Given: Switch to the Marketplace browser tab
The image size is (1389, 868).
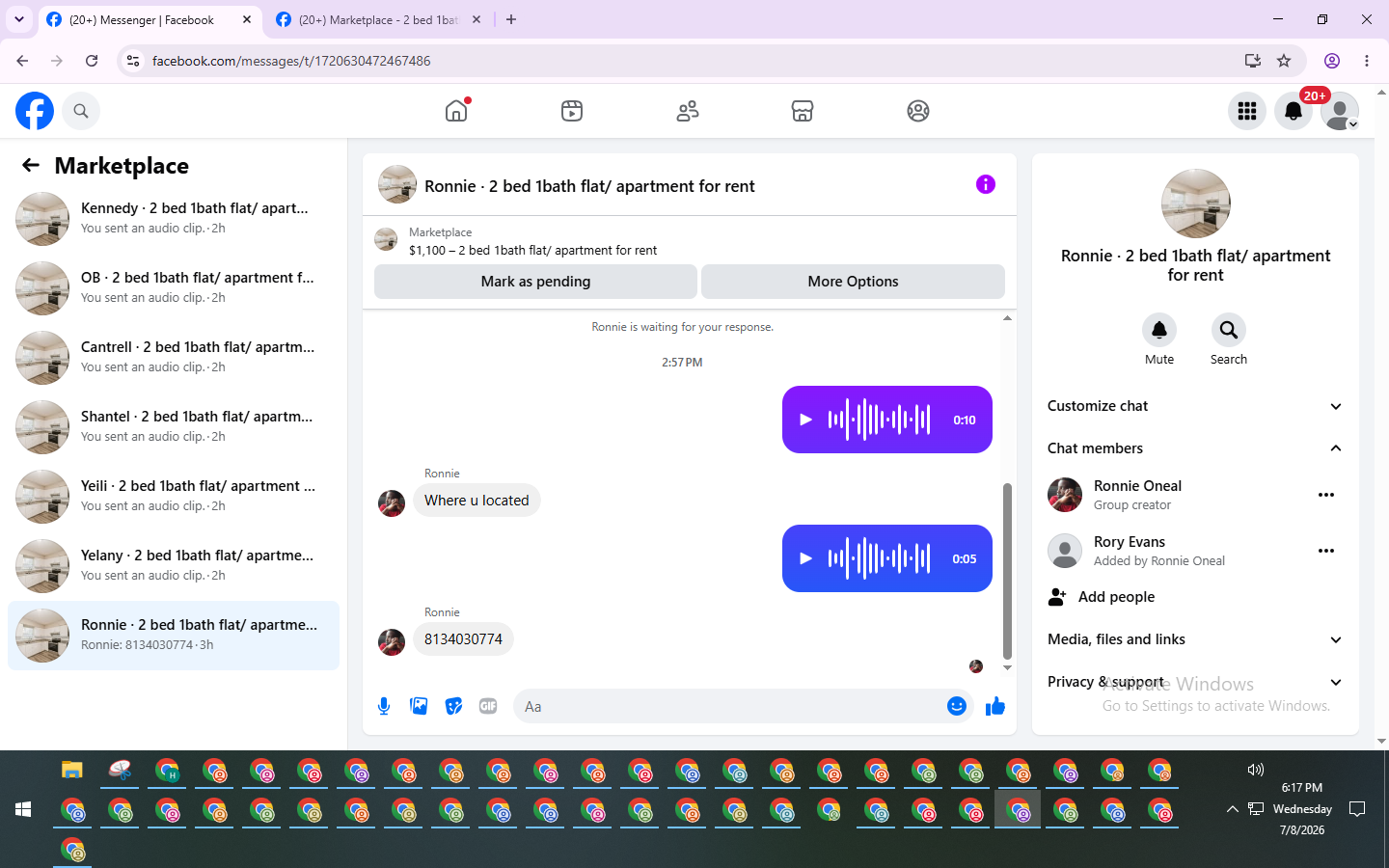Looking at the screenshot, I should [x=379, y=19].
